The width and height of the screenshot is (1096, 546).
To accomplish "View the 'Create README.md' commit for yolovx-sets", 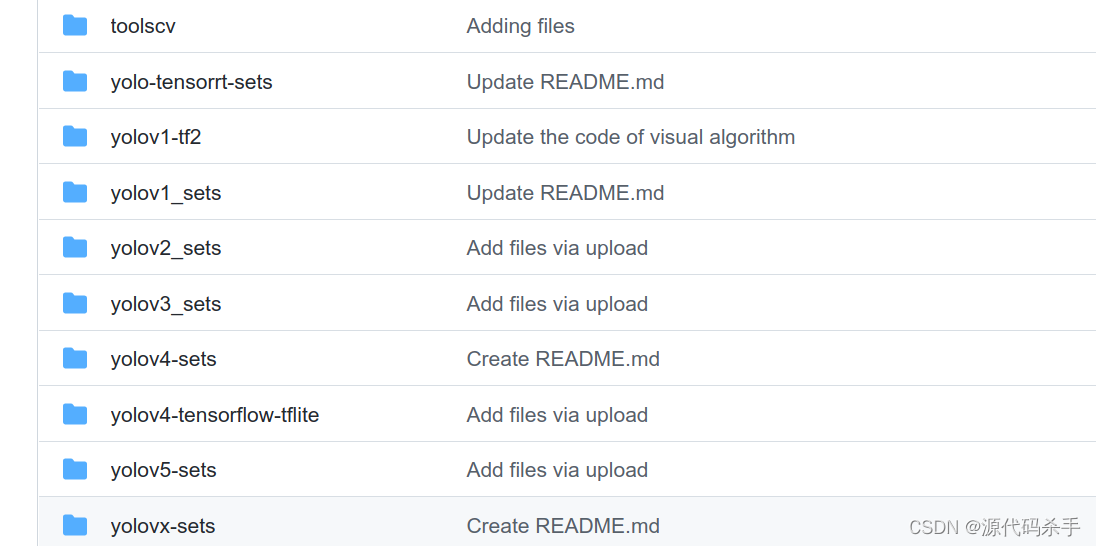I will coord(563,526).
